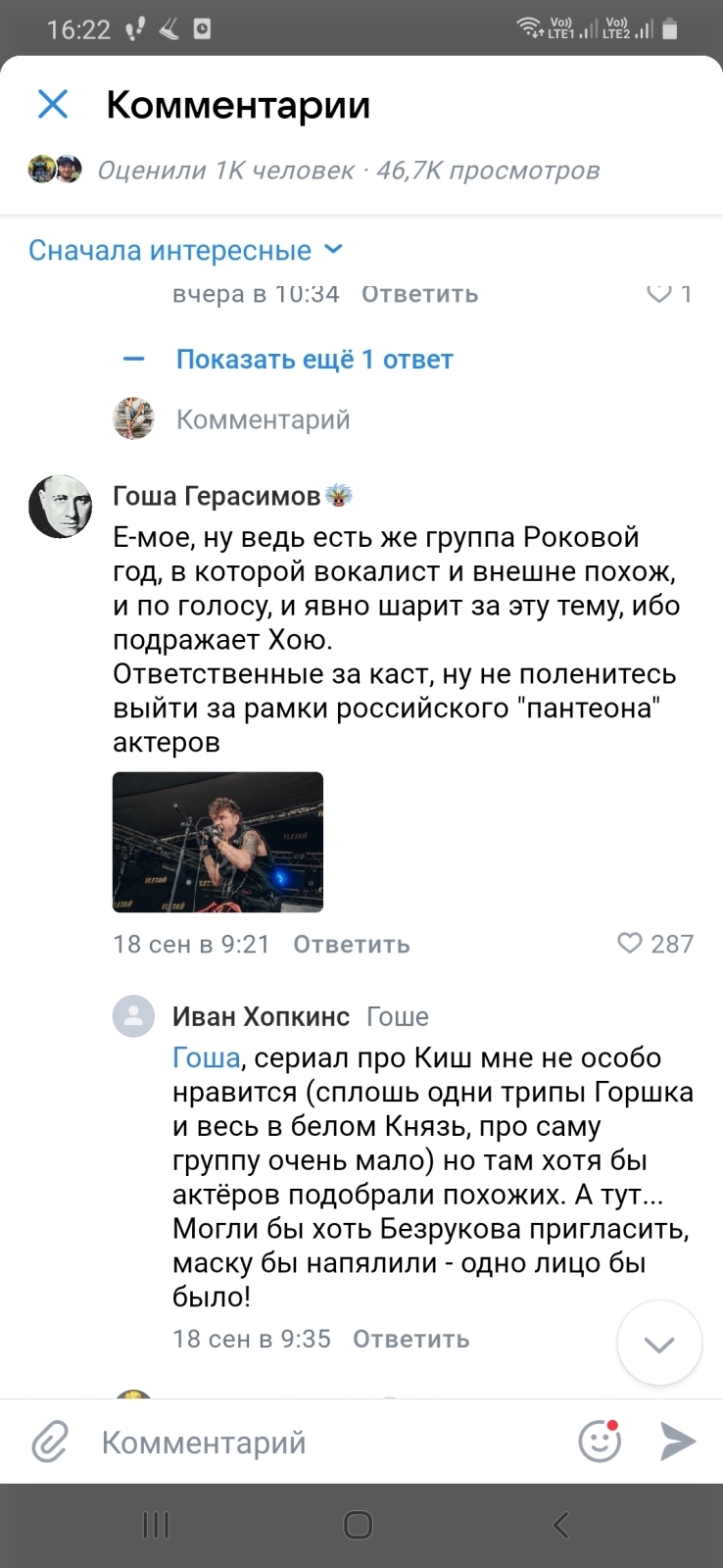Collapse replies using the minus expander
Screen dimensions: 723x1568
coord(133,359)
